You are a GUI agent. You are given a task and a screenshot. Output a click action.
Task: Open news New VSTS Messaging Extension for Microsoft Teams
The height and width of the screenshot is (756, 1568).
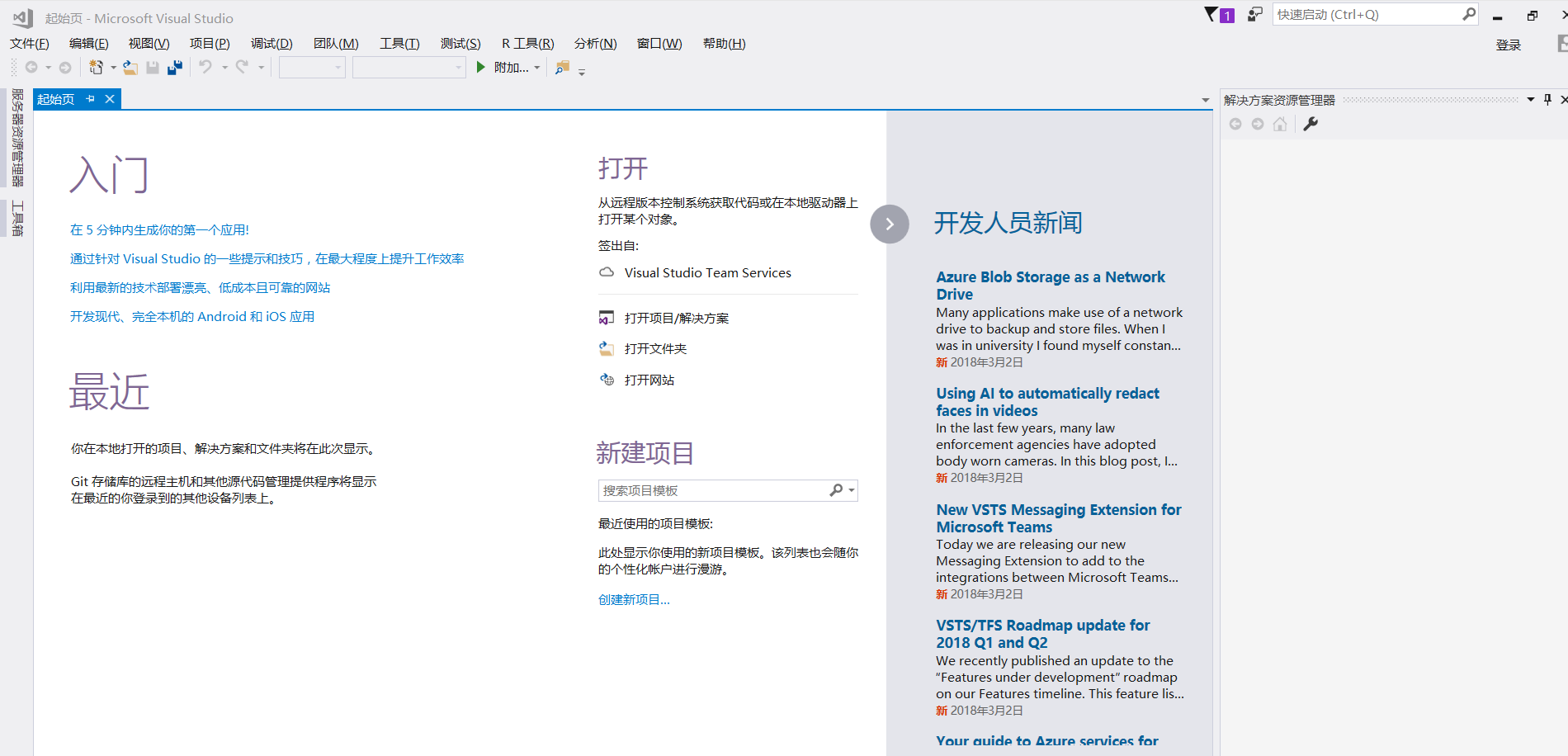coord(1059,518)
